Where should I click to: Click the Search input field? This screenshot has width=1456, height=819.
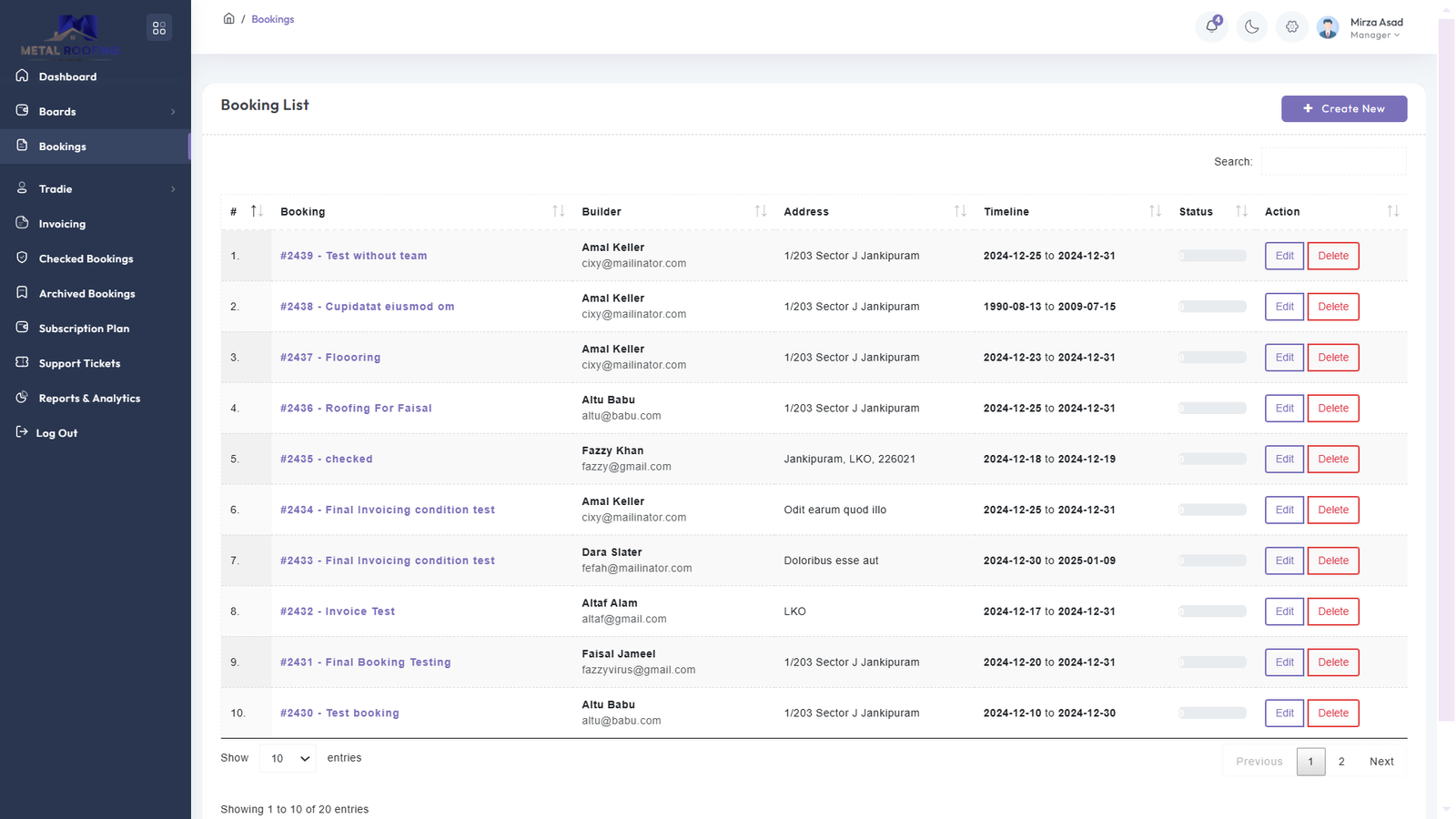(1332, 162)
